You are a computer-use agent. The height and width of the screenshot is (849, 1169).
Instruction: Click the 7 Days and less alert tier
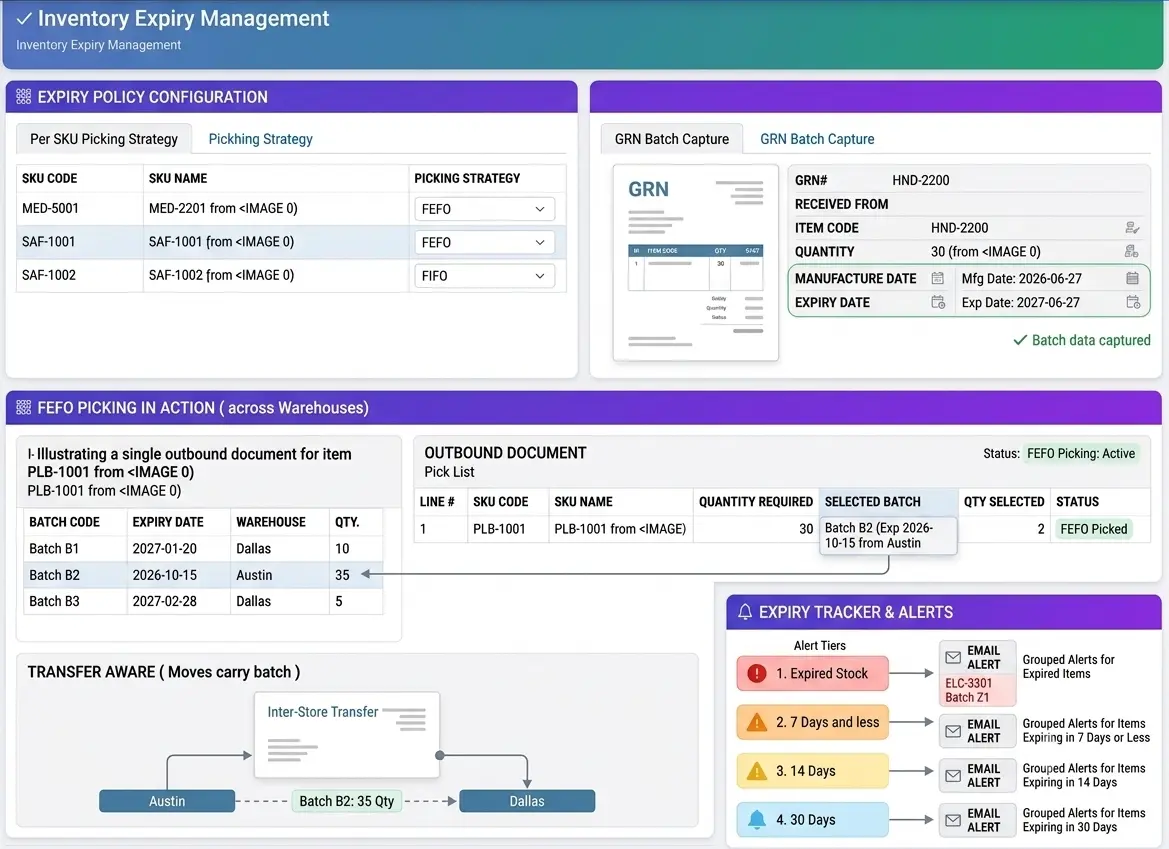[813, 722]
